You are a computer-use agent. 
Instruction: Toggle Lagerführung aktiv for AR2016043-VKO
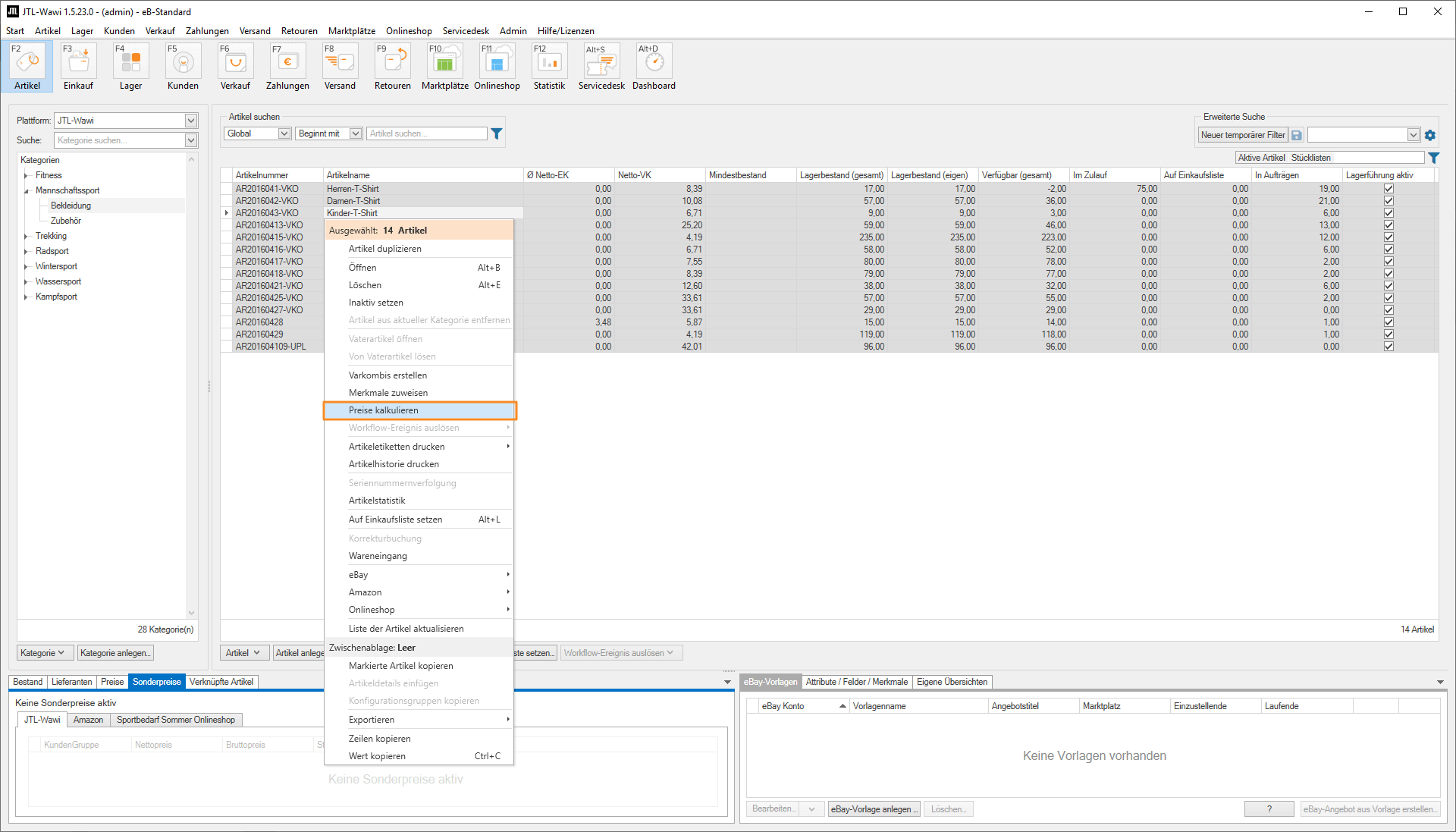[x=1389, y=213]
